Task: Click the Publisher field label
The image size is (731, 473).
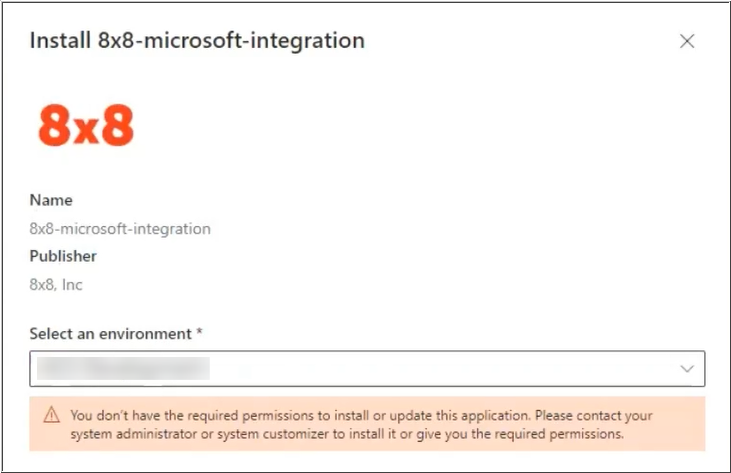Action: pos(63,256)
